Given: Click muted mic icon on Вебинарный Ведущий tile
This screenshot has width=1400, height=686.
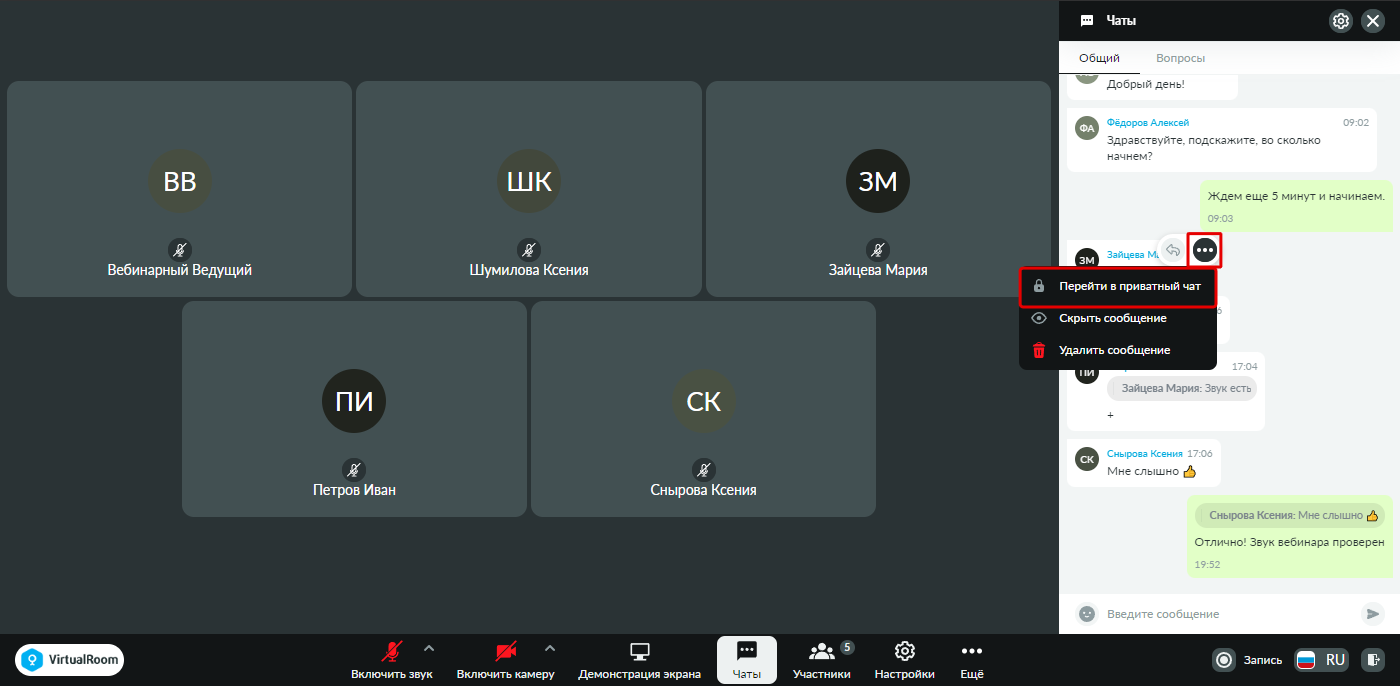Looking at the screenshot, I should 180,250.
